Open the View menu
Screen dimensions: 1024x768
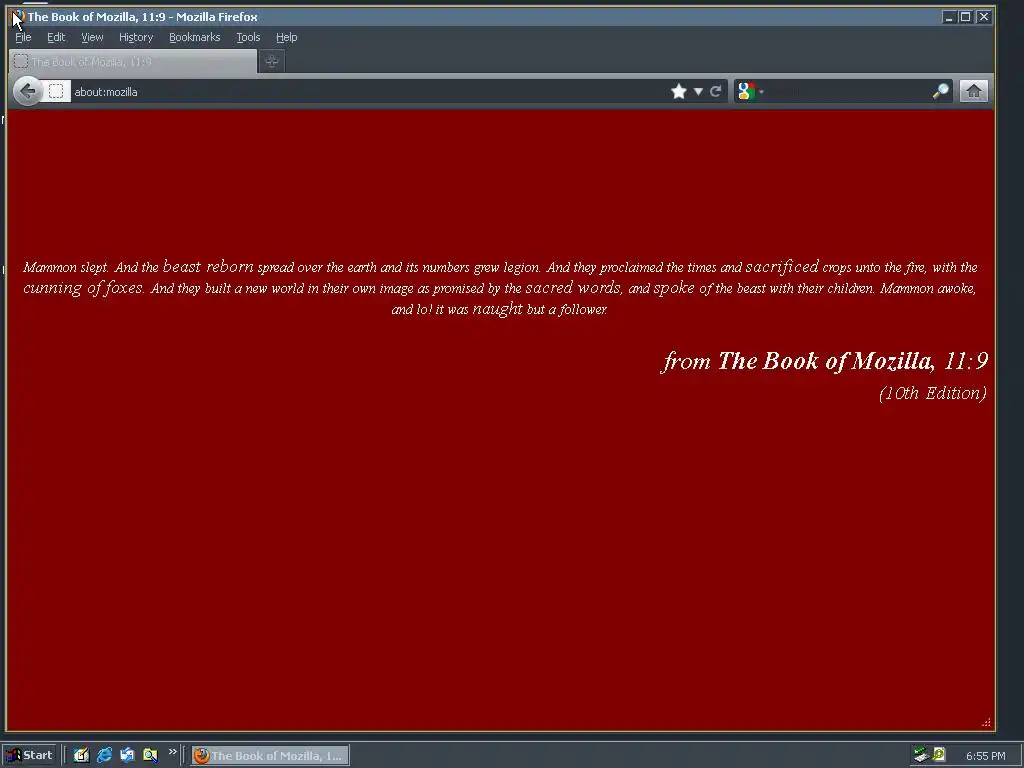92,37
